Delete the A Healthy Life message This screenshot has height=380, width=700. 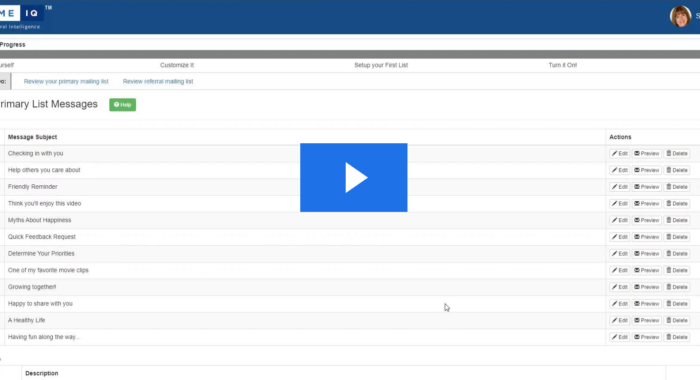tap(677, 320)
